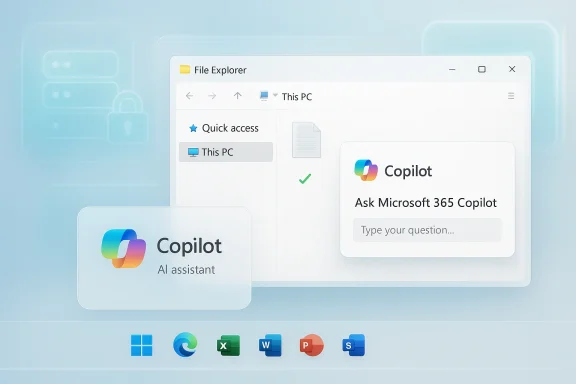Maximize the File Explorer window
Screen dimensions: 576x384
pyautogui.click(x=482, y=69)
